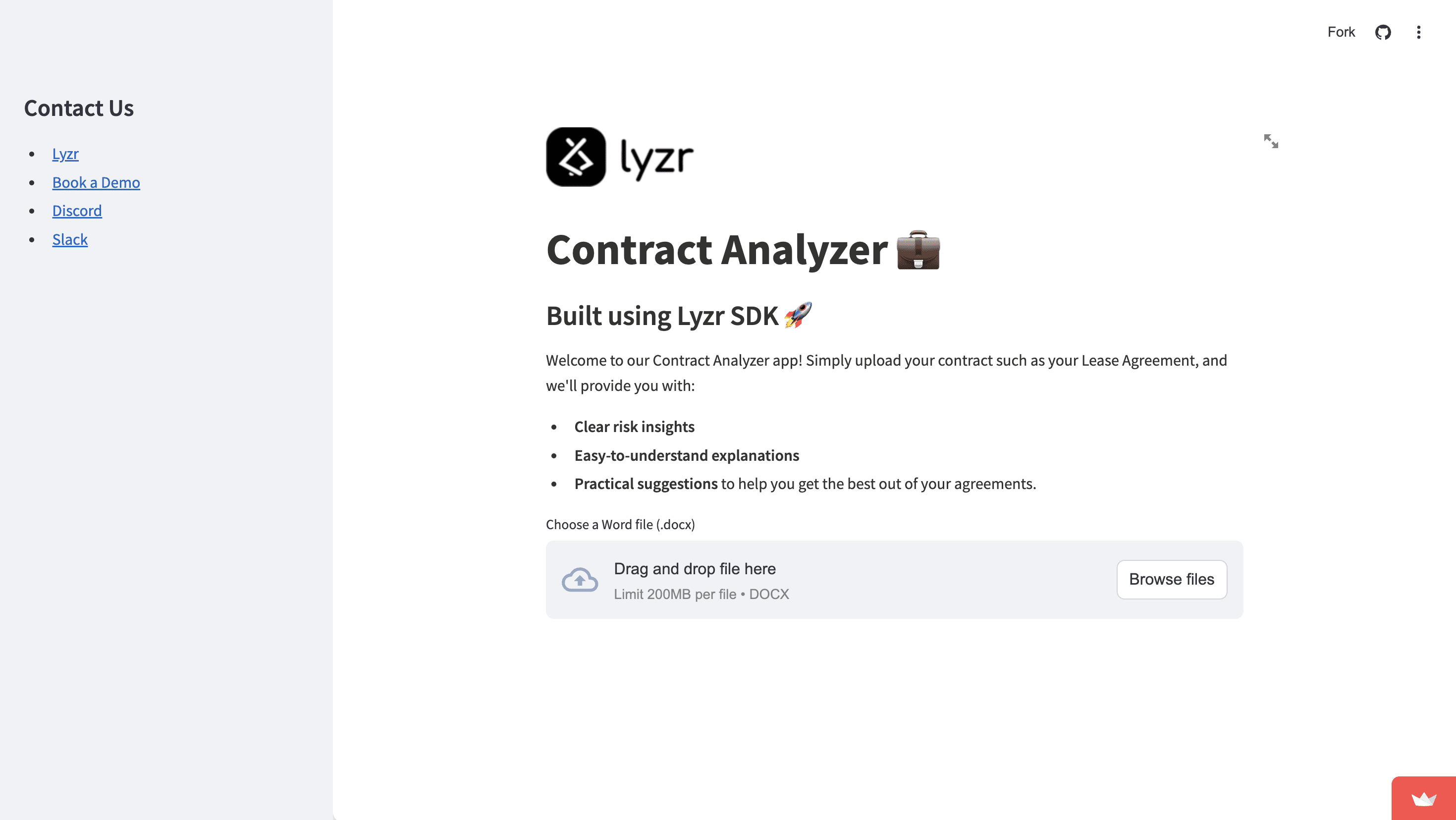Click the Browse files button
The width and height of the screenshot is (1456, 820).
click(1171, 579)
